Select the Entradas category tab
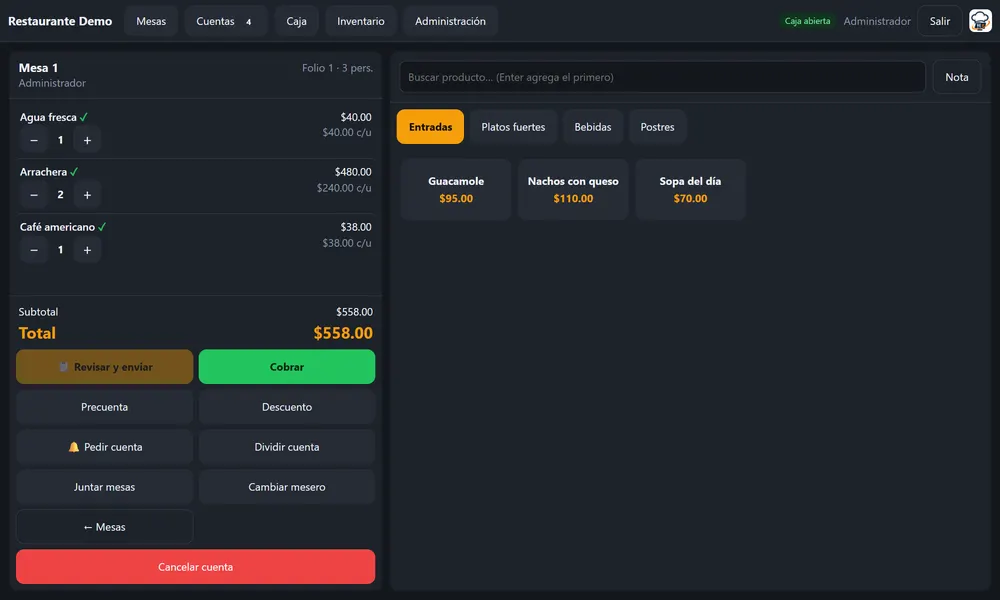The height and width of the screenshot is (600, 1000). (x=430, y=127)
